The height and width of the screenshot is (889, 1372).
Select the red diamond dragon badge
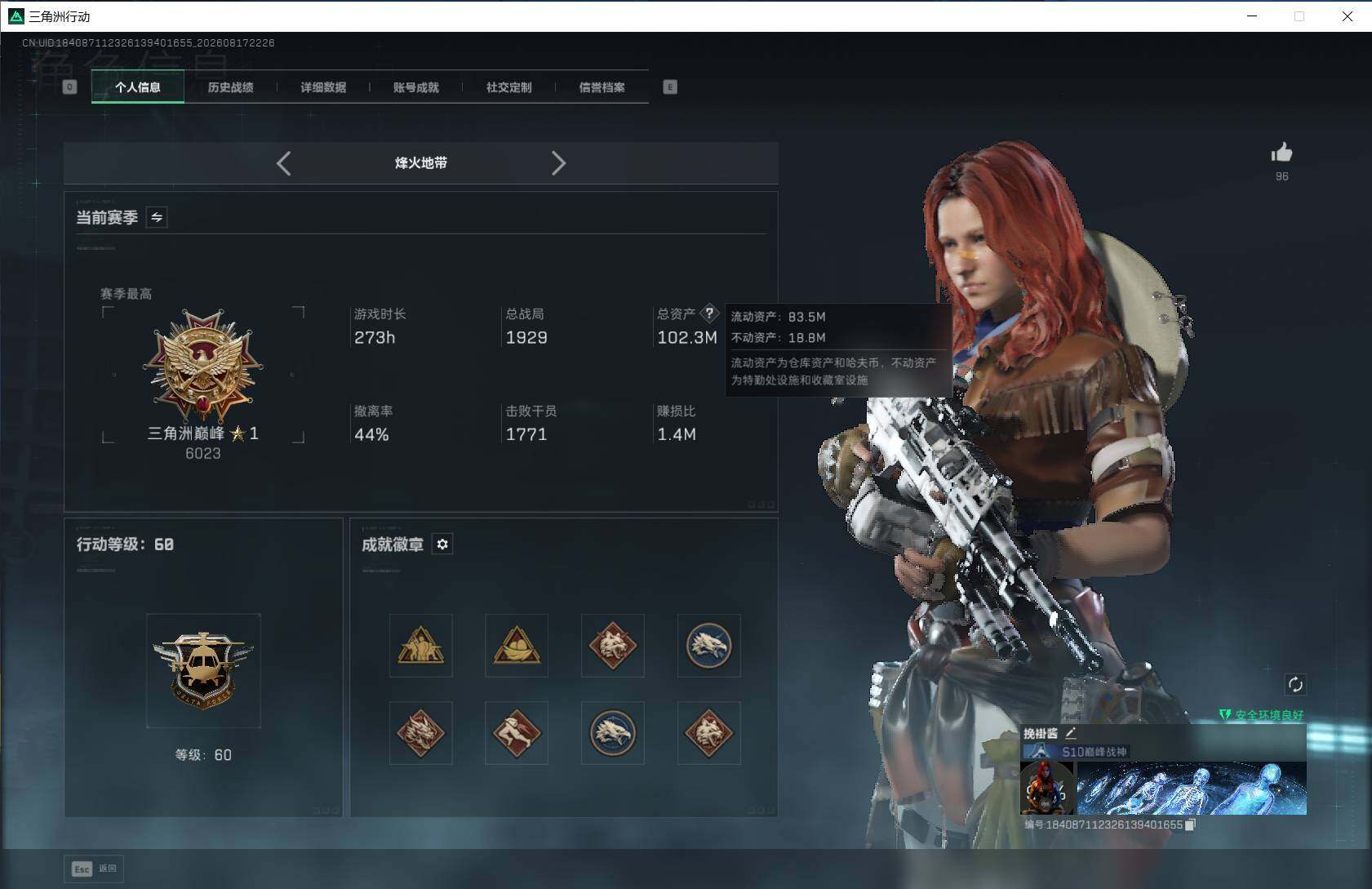click(x=420, y=733)
